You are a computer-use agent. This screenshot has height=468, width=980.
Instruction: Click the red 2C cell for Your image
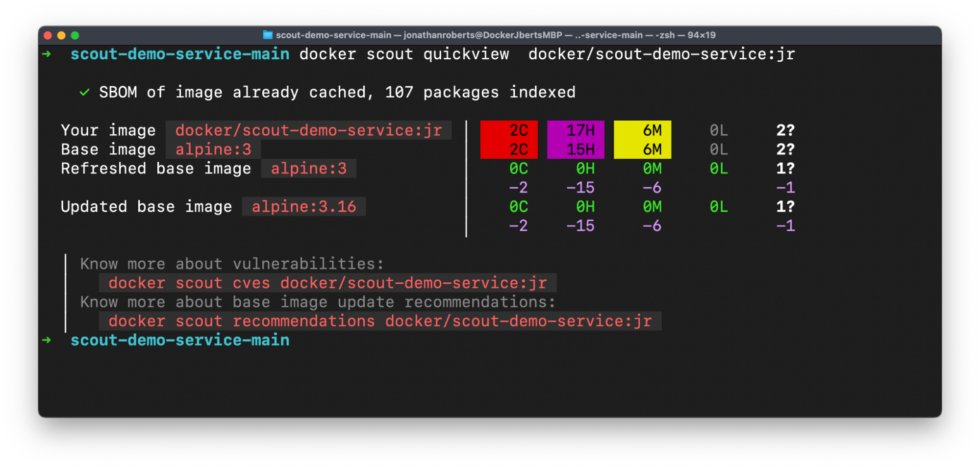point(509,131)
